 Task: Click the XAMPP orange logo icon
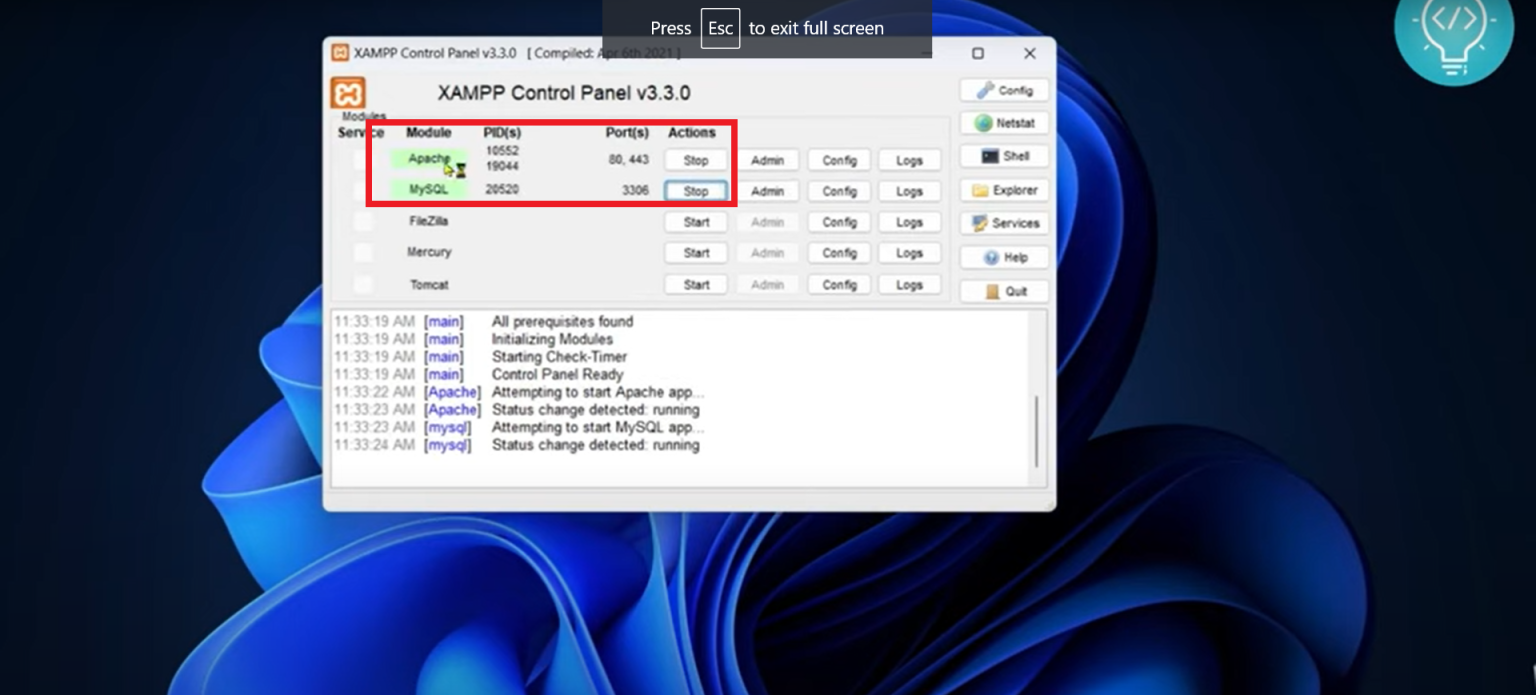[x=347, y=93]
